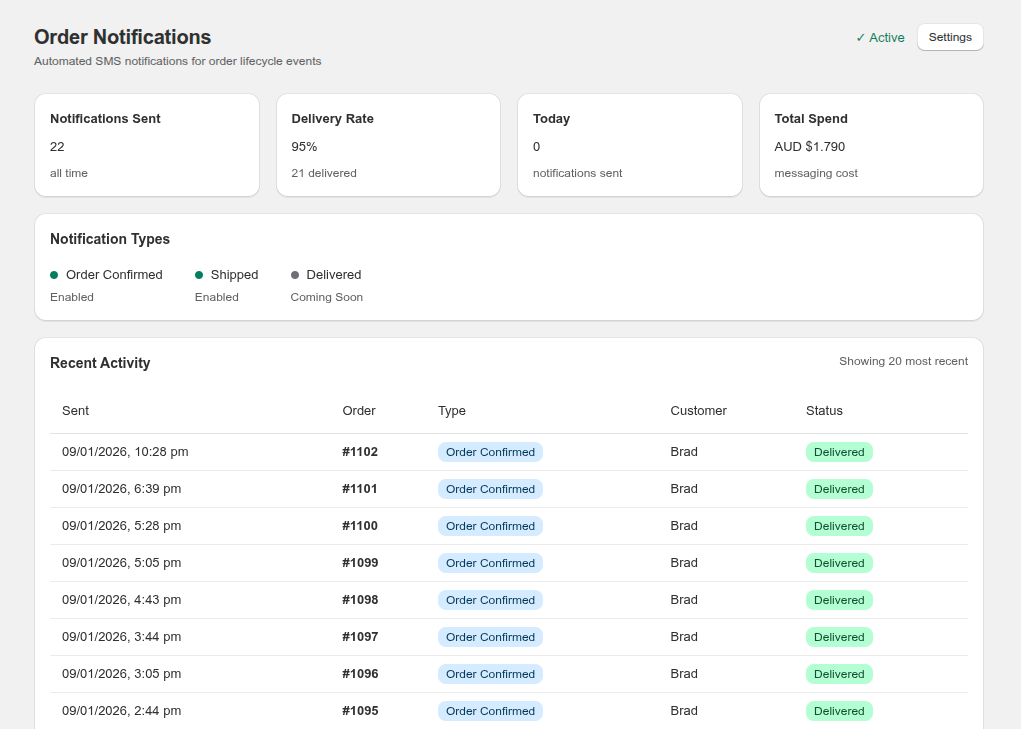Expand the Notification Types section
The width and height of the screenshot is (1021, 729).
click(x=110, y=239)
